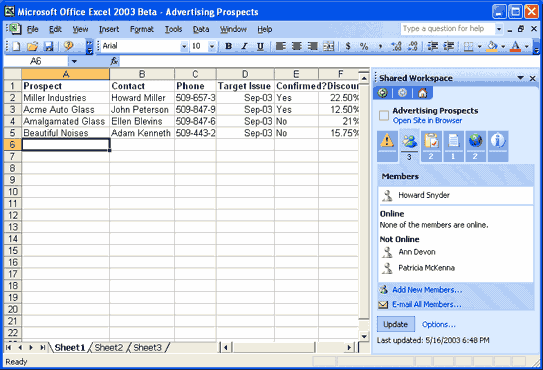Select the Document Information icon tab

(498, 146)
